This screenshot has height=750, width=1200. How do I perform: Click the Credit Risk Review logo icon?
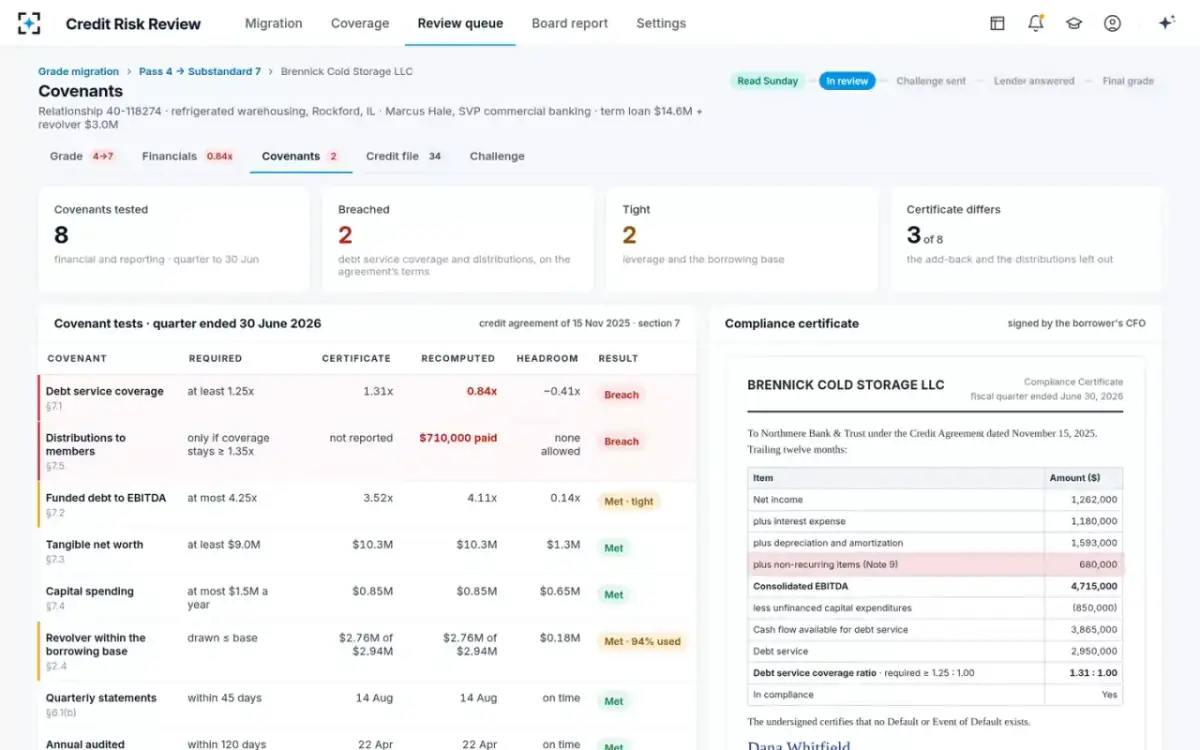[30, 23]
